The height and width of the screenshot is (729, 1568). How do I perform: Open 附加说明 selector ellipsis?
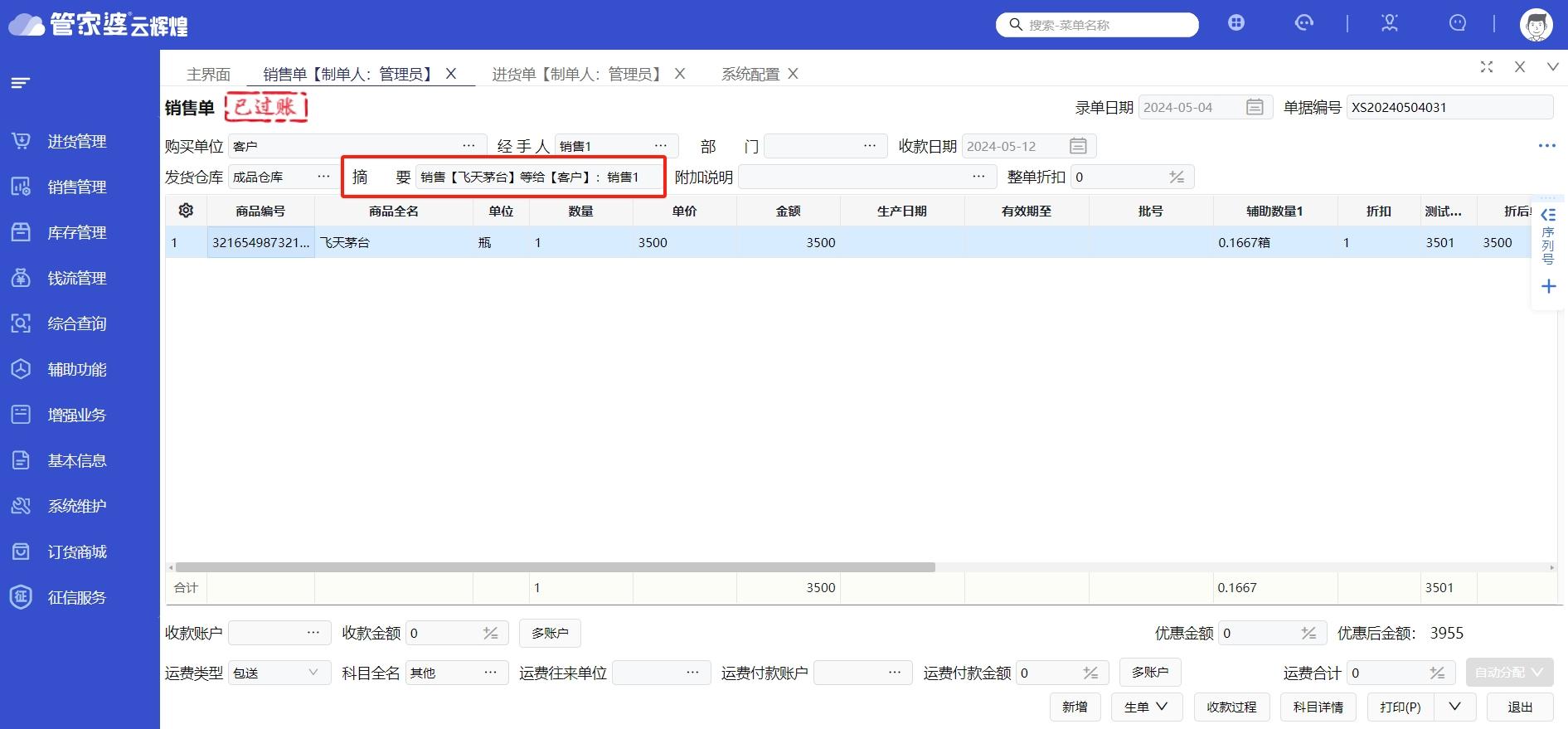[x=978, y=176]
